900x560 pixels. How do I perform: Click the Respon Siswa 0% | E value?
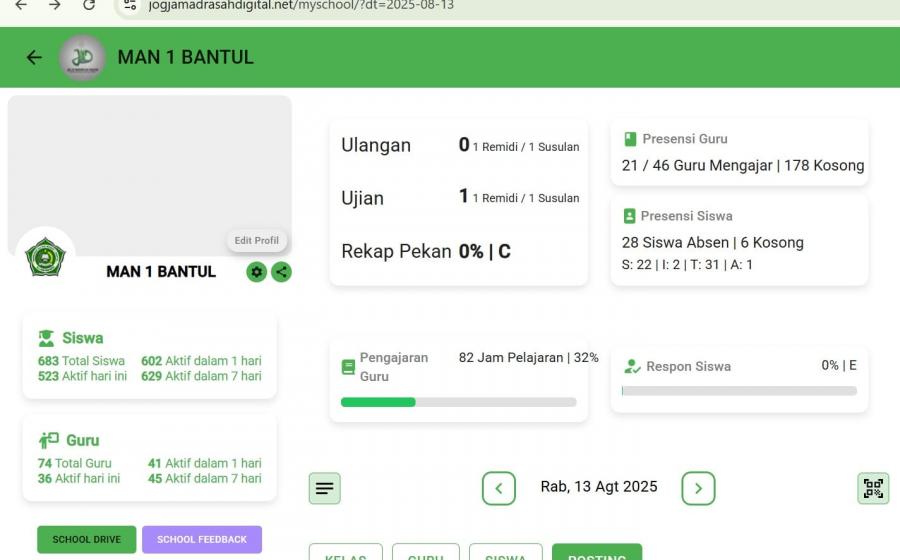point(839,365)
